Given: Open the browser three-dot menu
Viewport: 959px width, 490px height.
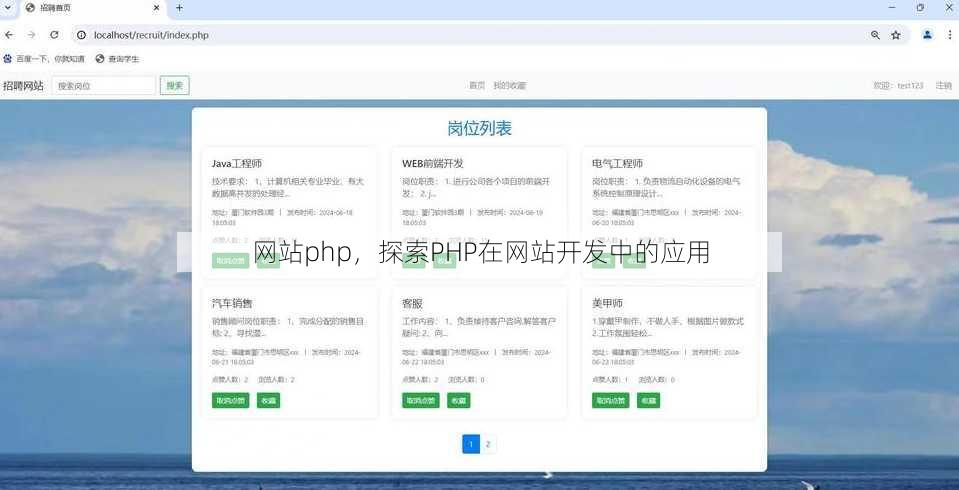Looking at the screenshot, I should click(x=950, y=35).
